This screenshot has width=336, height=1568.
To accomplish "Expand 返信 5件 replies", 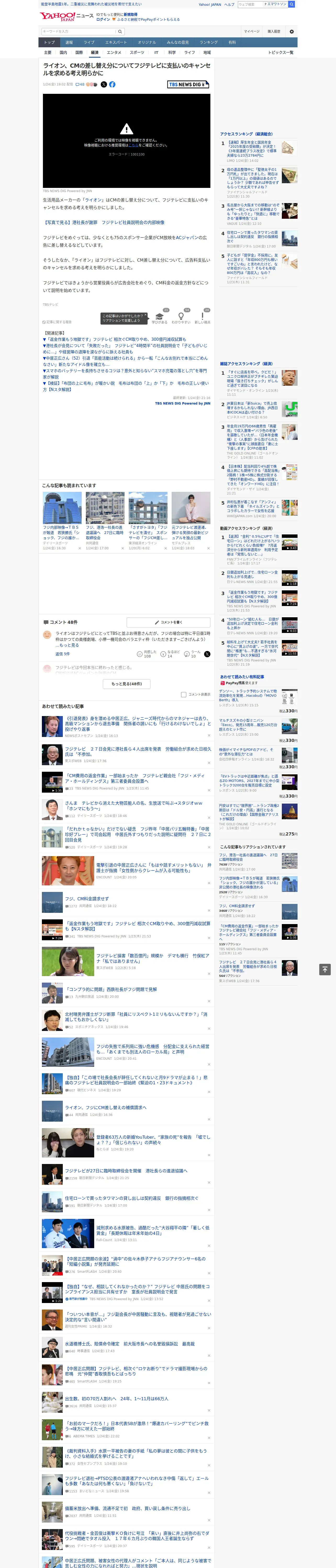I will click(62, 654).
